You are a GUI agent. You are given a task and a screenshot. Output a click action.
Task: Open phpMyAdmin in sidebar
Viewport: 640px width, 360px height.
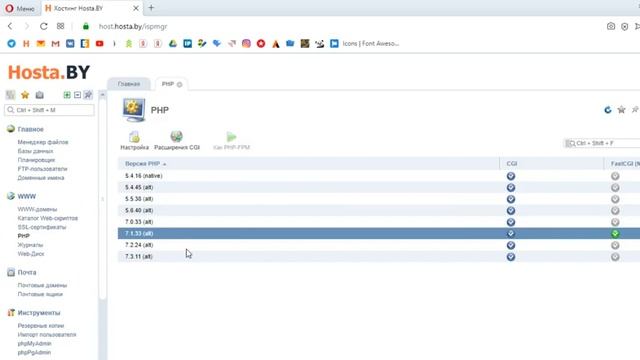34,344
